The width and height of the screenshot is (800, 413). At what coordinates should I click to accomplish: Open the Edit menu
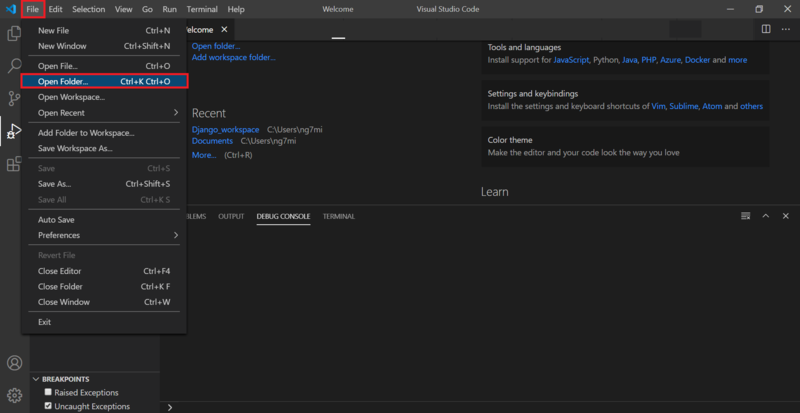[56, 9]
